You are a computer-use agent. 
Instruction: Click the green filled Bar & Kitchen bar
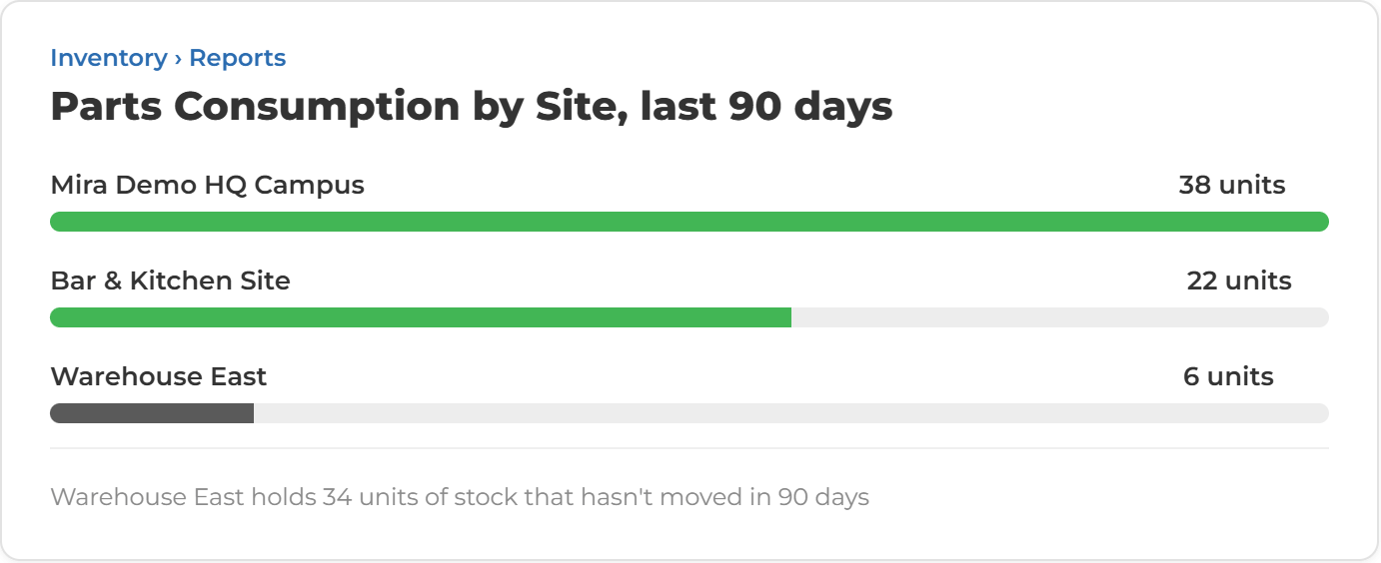pyautogui.click(x=421, y=318)
